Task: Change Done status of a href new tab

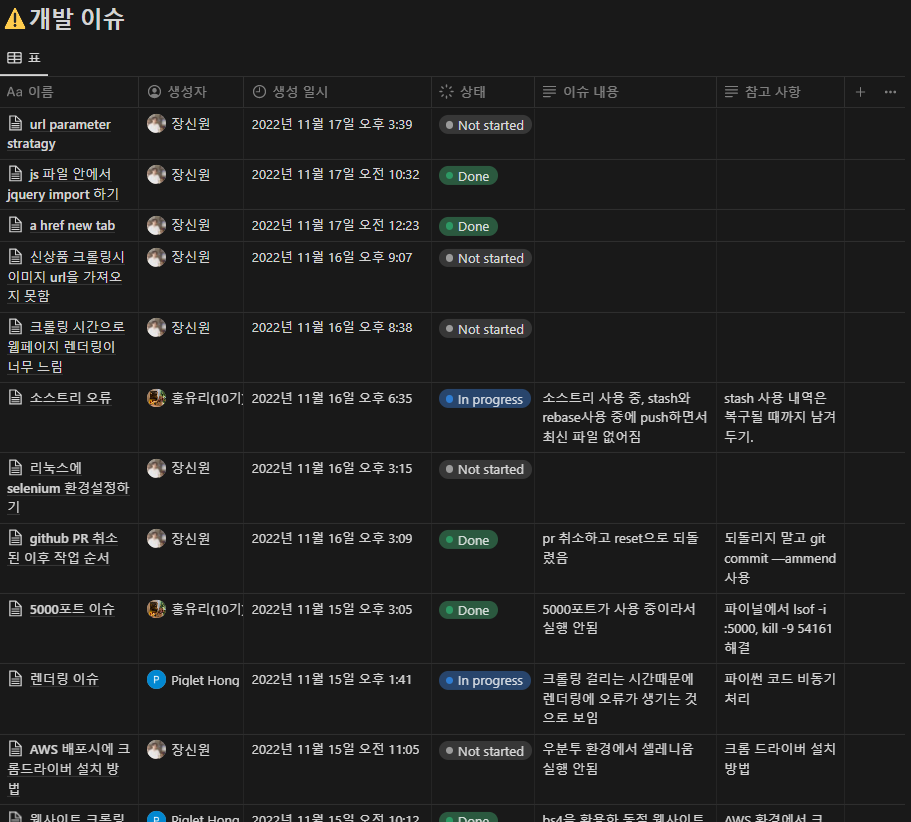Action: pos(468,227)
